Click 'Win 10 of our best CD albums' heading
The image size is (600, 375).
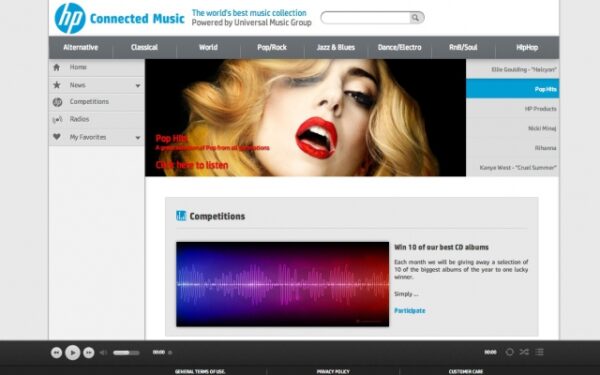pyautogui.click(x=441, y=247)
